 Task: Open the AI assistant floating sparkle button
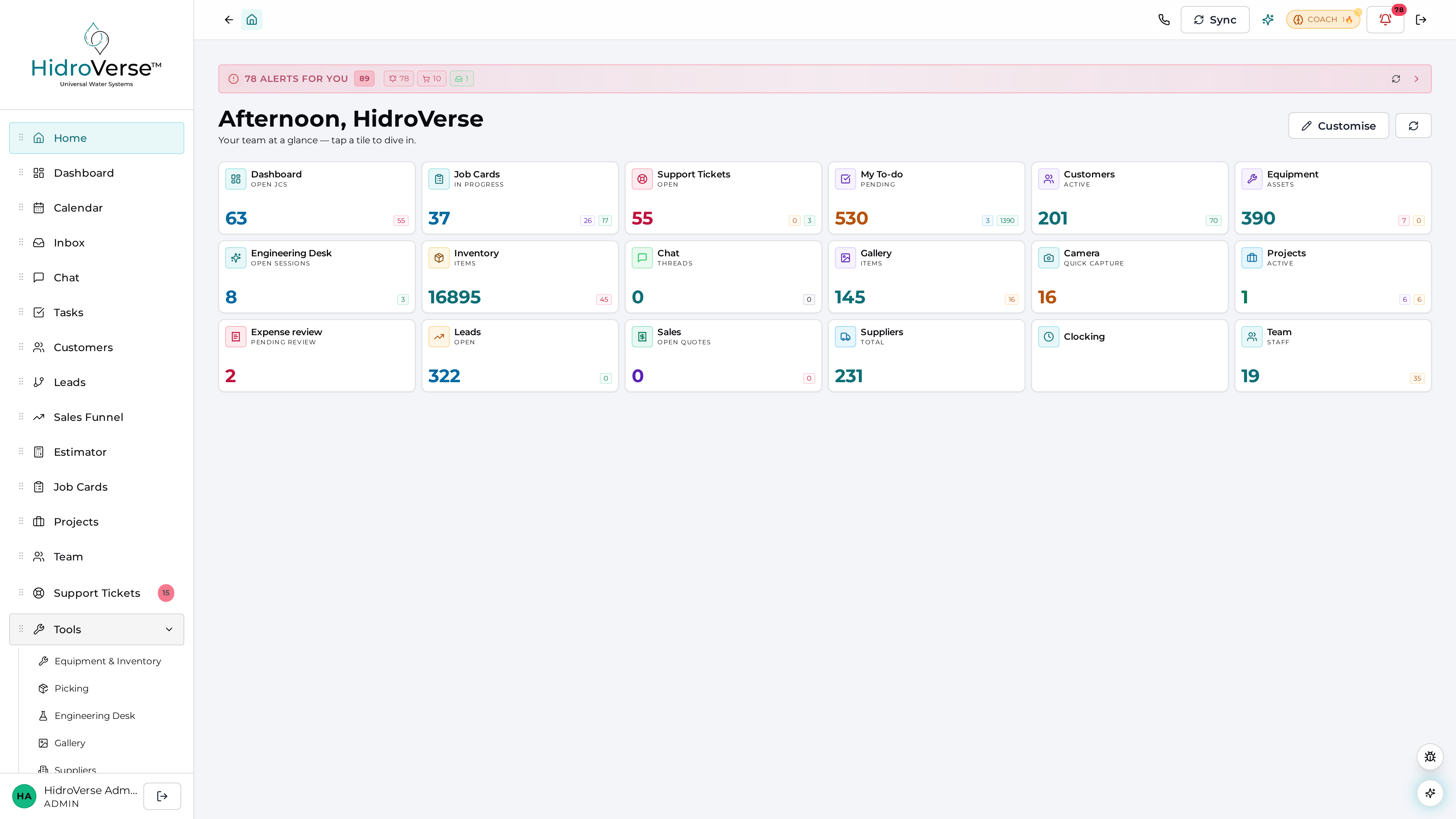coord(1430,793)
